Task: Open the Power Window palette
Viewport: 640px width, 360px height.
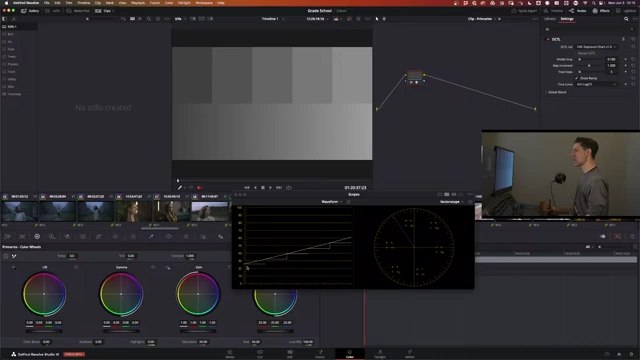Action: click(x=169, y=237)
